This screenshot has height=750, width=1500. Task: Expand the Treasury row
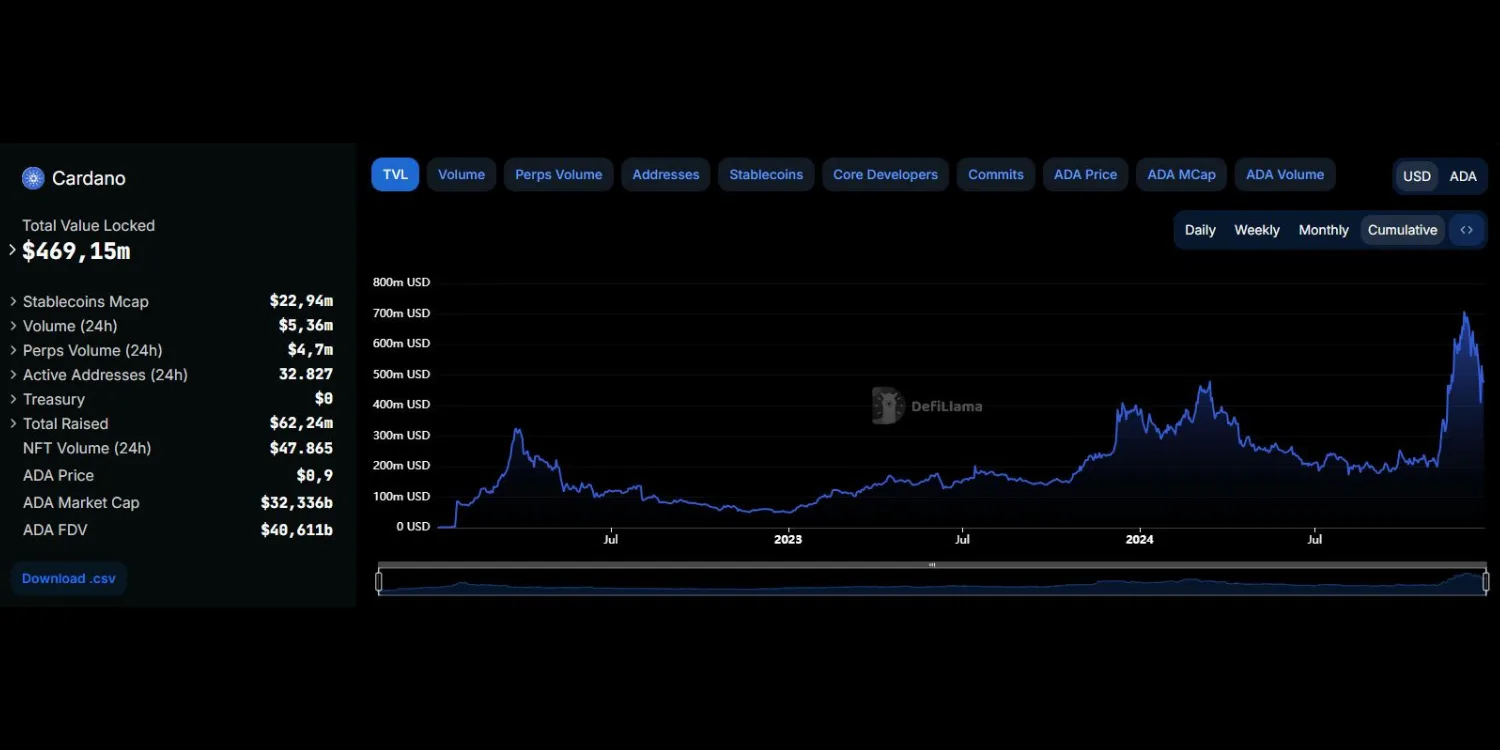(14, 399)
